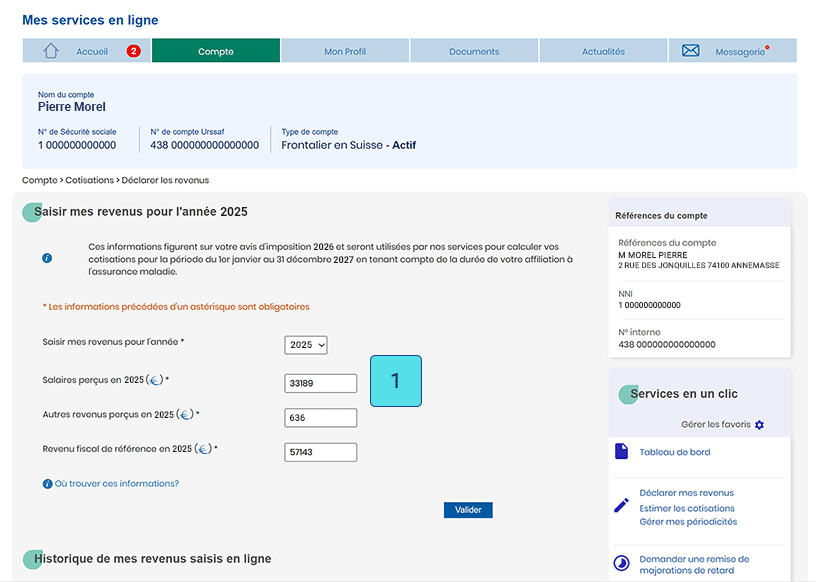Viewport: 816px width, 582px height.
Task: Click the Gérer les favoris link
Action: [x=716, y=424]
